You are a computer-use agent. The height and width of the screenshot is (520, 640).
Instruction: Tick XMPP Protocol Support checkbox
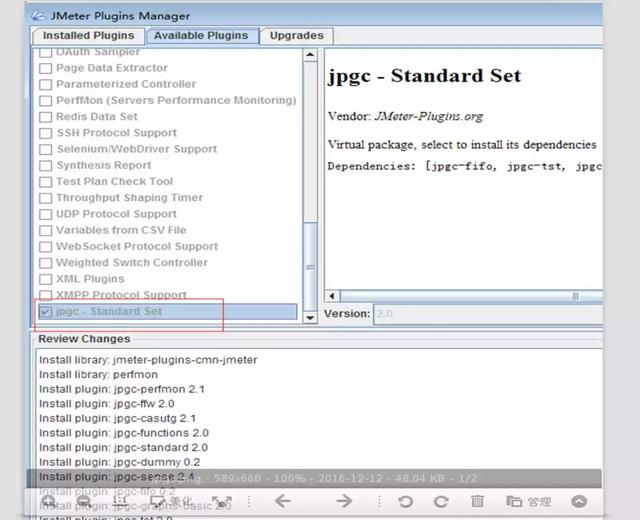[x=45, y=295]
